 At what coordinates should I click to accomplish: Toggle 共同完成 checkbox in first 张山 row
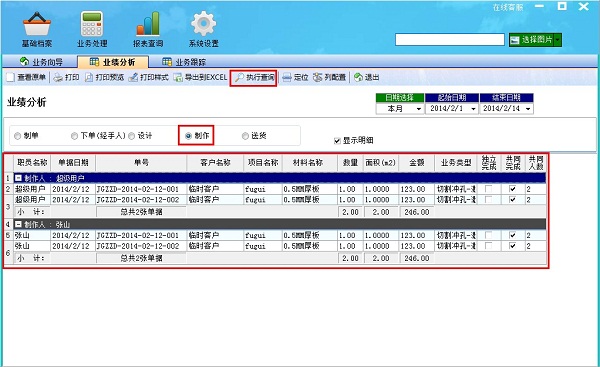point(512,235)
